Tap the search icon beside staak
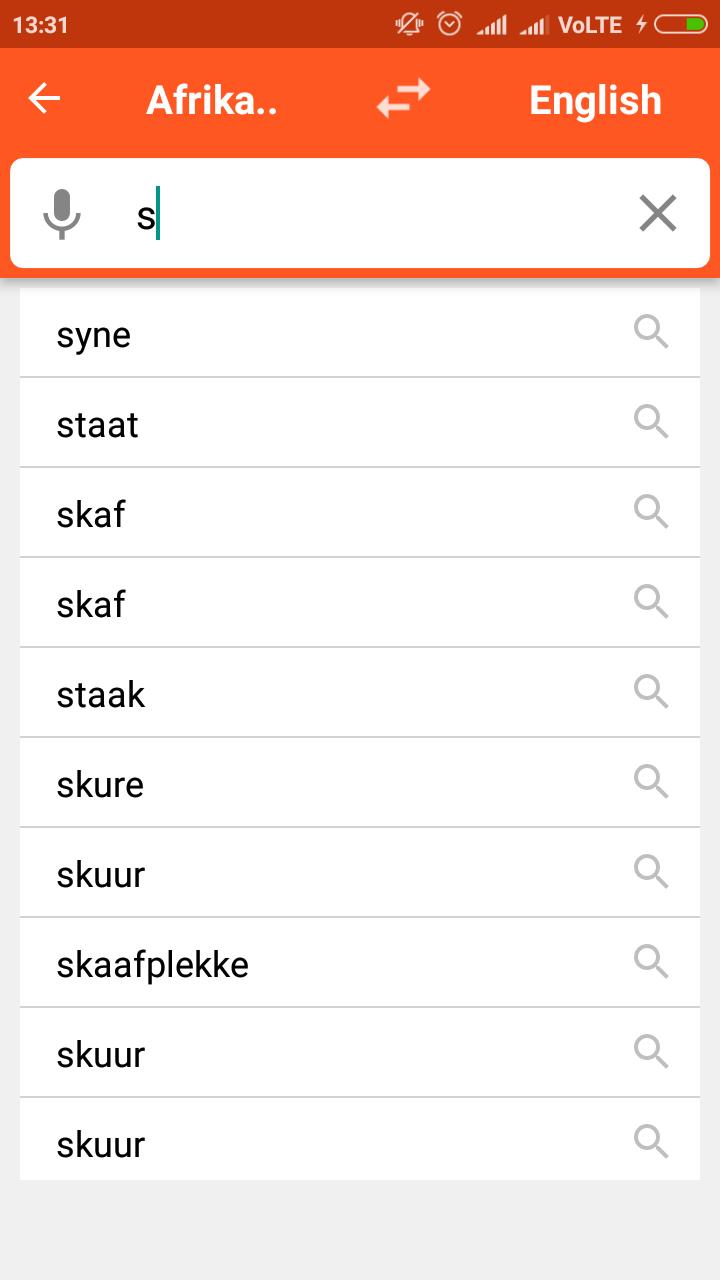This screenshot has width=720, height=1280. [651, 692]
